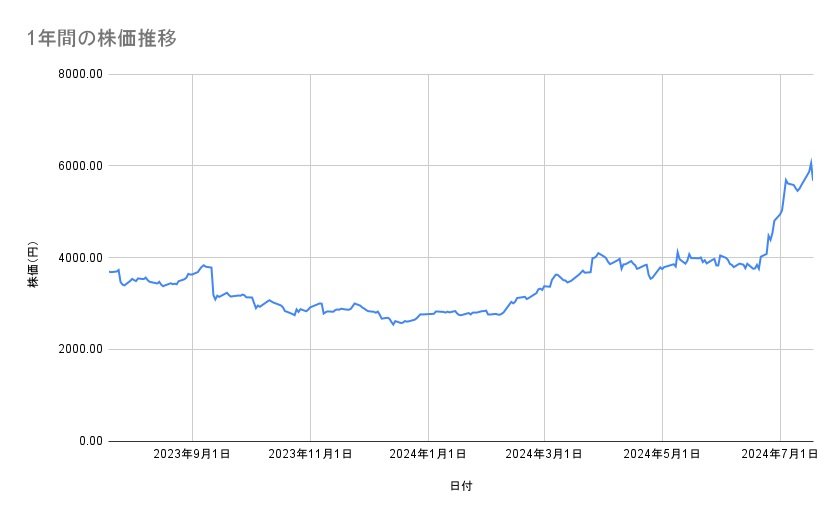The image size is (839, 519).
Task: Click the "2023年9月1日" date label
Action: click(x=192, y=454)
